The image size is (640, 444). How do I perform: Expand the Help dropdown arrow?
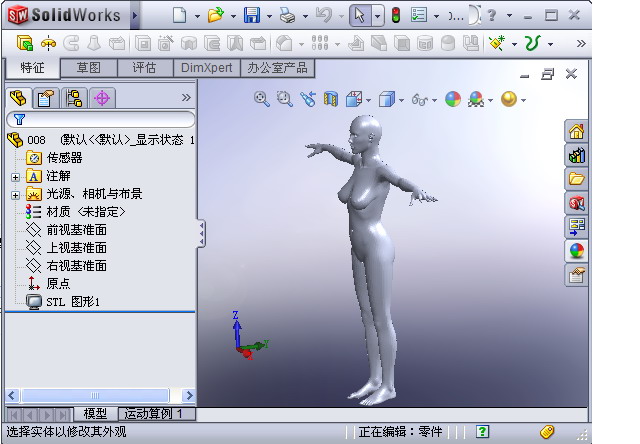[x=509, y=16]
